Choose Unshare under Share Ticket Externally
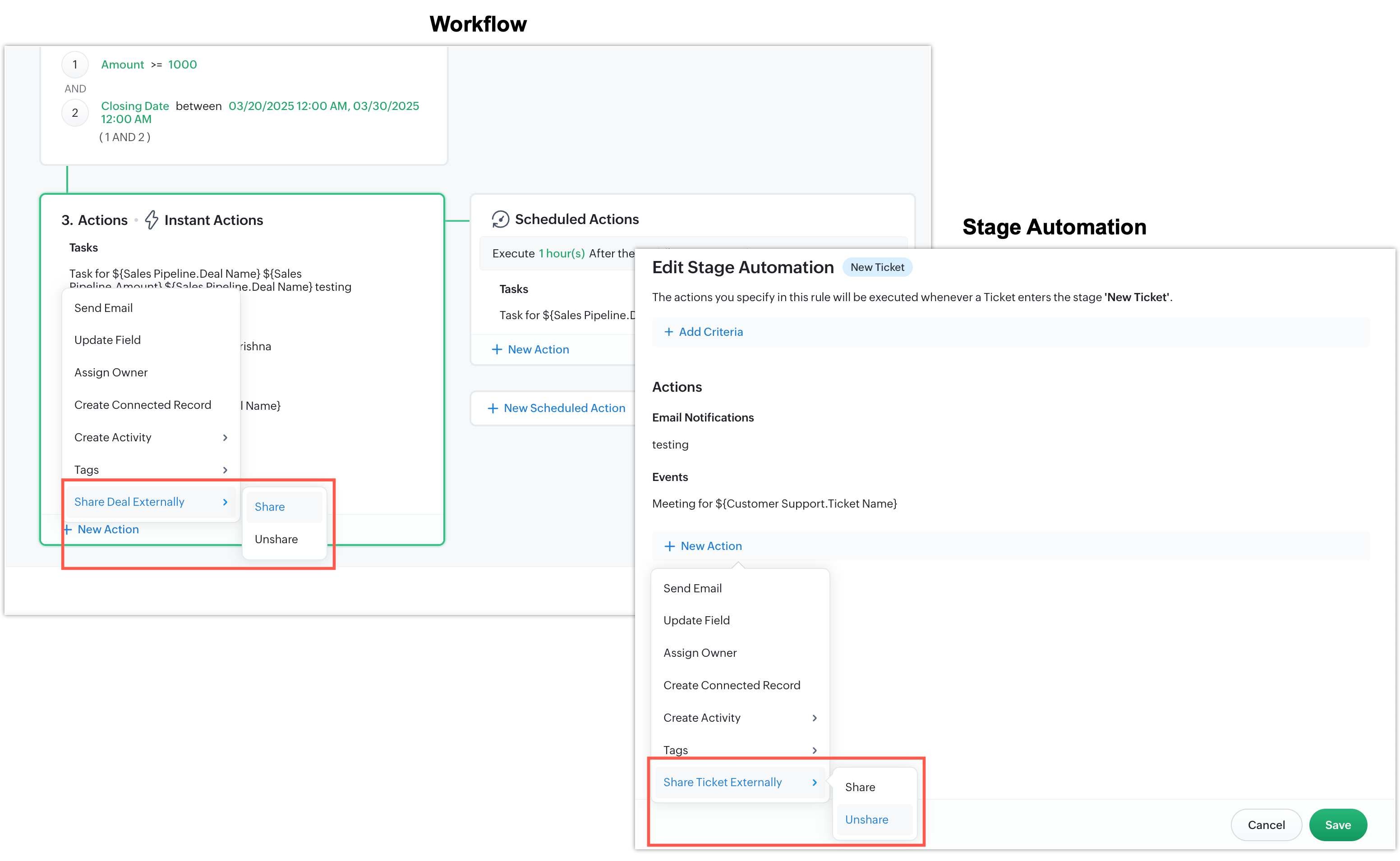Viewport: 1400px width, 861px height. [x=866, y=820]
